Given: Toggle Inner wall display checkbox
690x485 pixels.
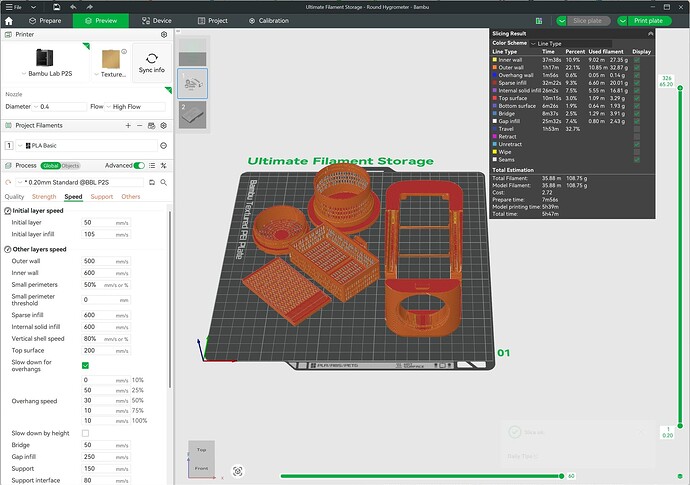Looking at the screenshot, I should (637, 60).
